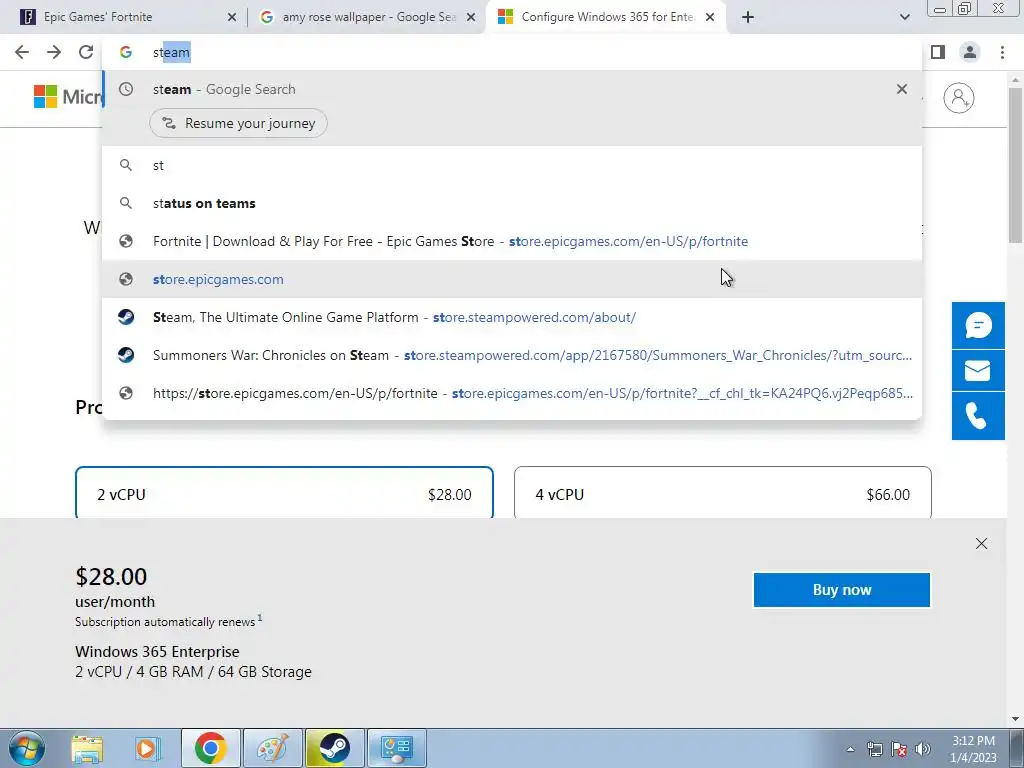Open the 3:12 PM clock in taskbar
The width and height of the screenshot is (1024, 768).
(x=973, y=749)
